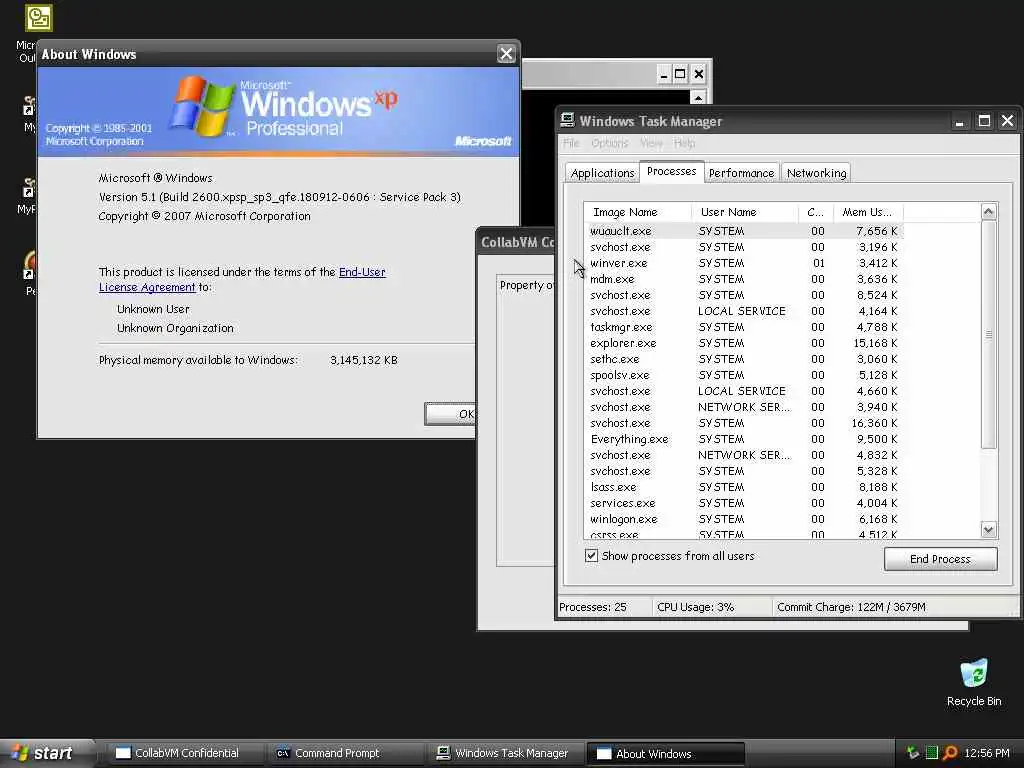Click the process list scrollbar thumb
The image size is (1024, 768).
988,334
